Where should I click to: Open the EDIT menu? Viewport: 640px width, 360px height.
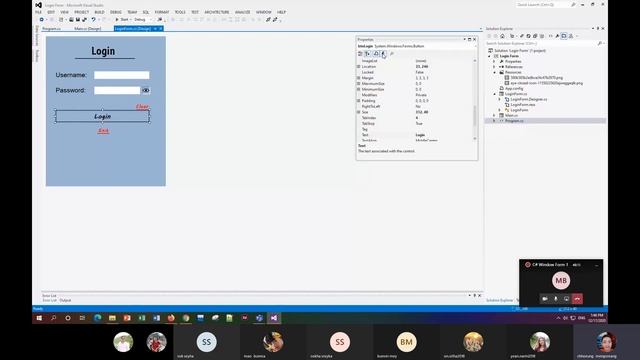point(51,12)
